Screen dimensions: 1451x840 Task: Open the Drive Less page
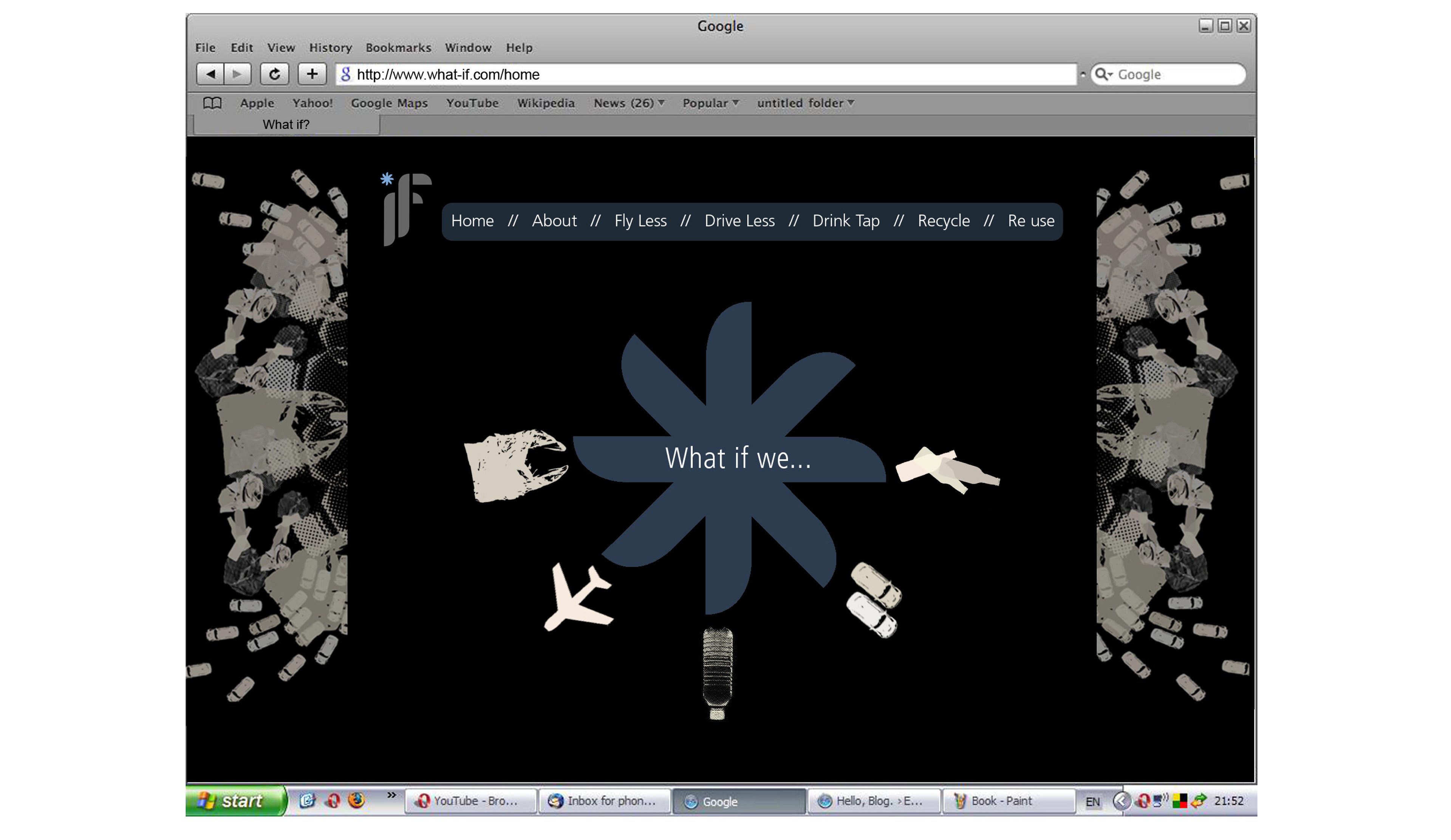coord(739,221)
